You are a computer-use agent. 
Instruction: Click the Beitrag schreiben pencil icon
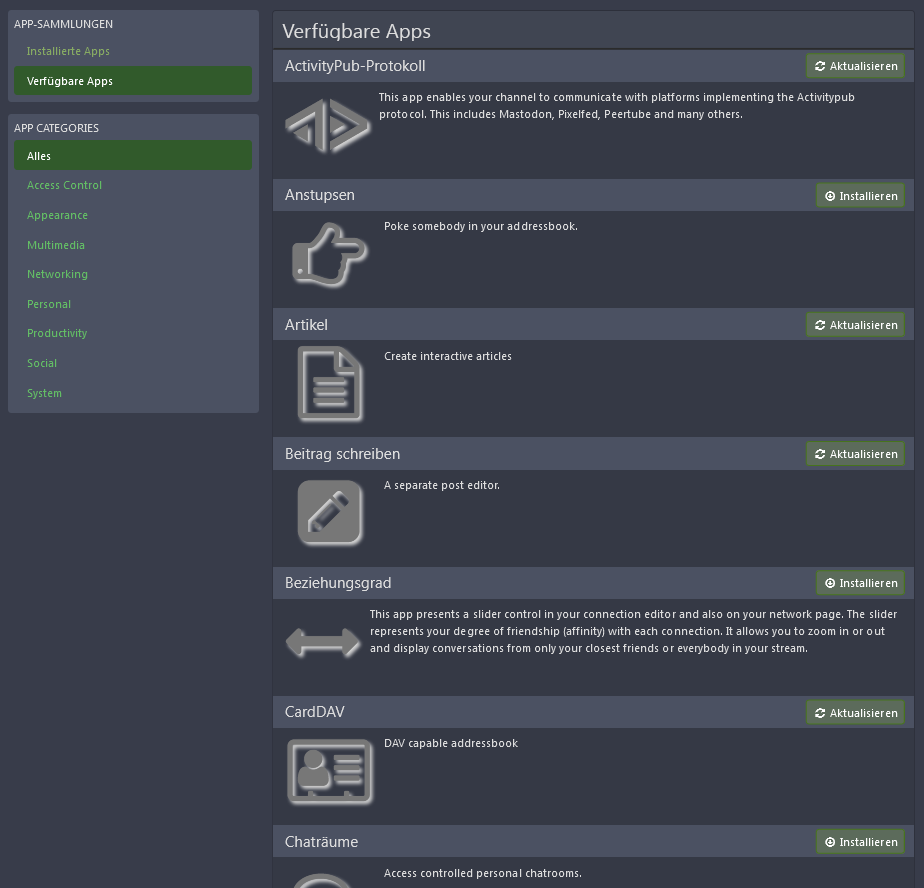point(330,513)
